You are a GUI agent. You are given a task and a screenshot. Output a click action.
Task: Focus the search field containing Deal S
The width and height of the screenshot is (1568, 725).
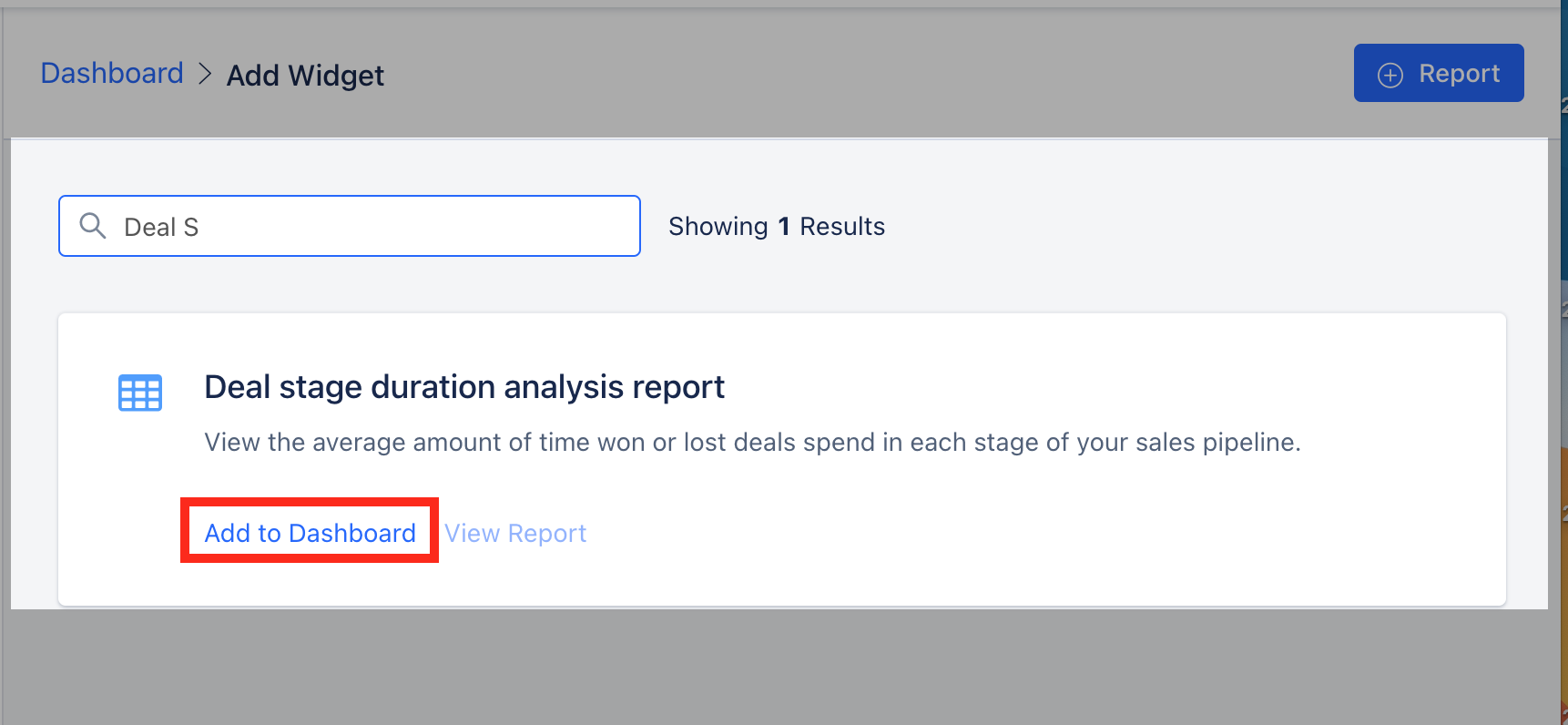pyautogui.click(x=350, y=226)
